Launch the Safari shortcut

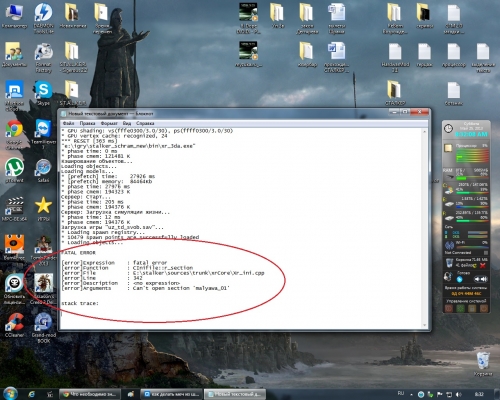coord(44,171)
